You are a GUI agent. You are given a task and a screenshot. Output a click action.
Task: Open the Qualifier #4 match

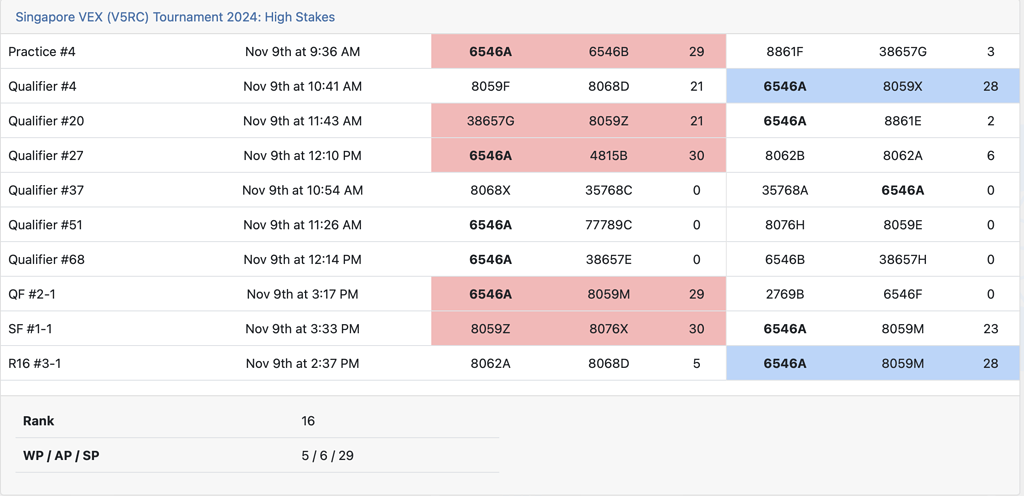tap(42, 86)
